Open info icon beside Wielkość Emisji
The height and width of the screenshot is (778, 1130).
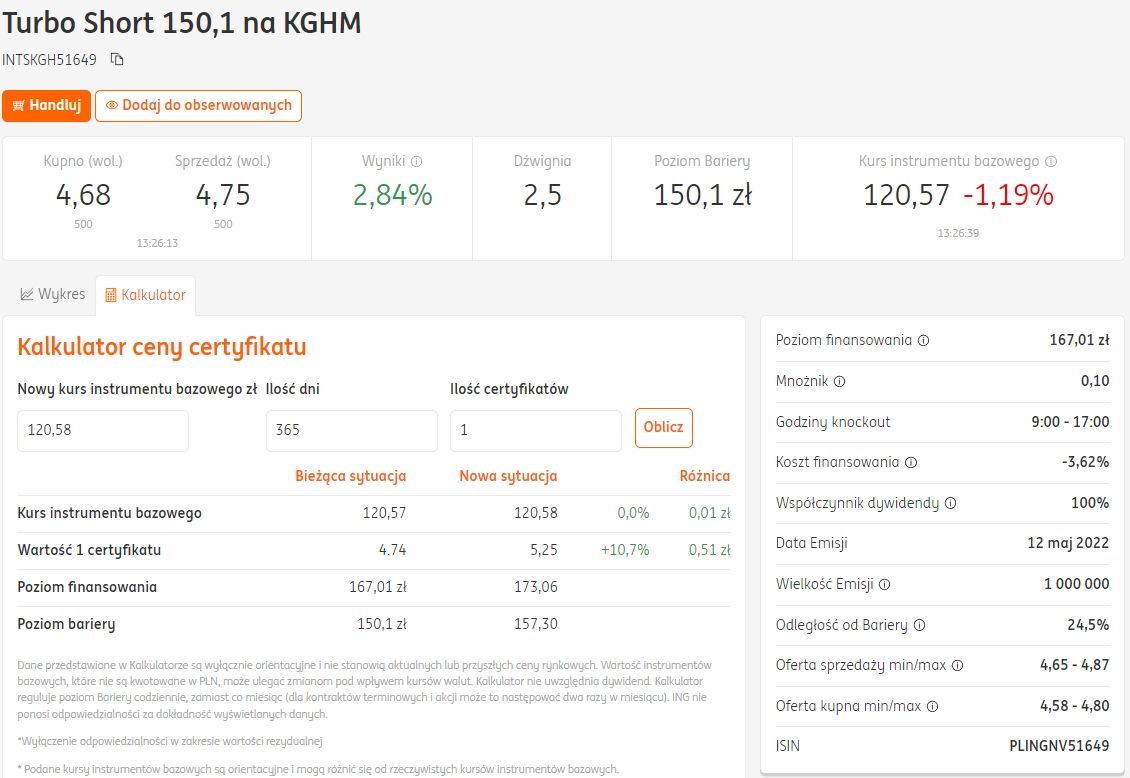point(884,585)
